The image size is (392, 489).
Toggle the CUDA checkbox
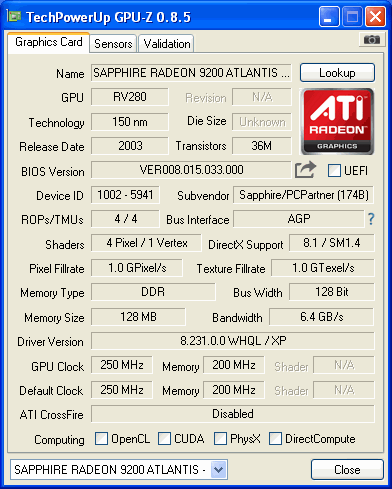[164, 438]
